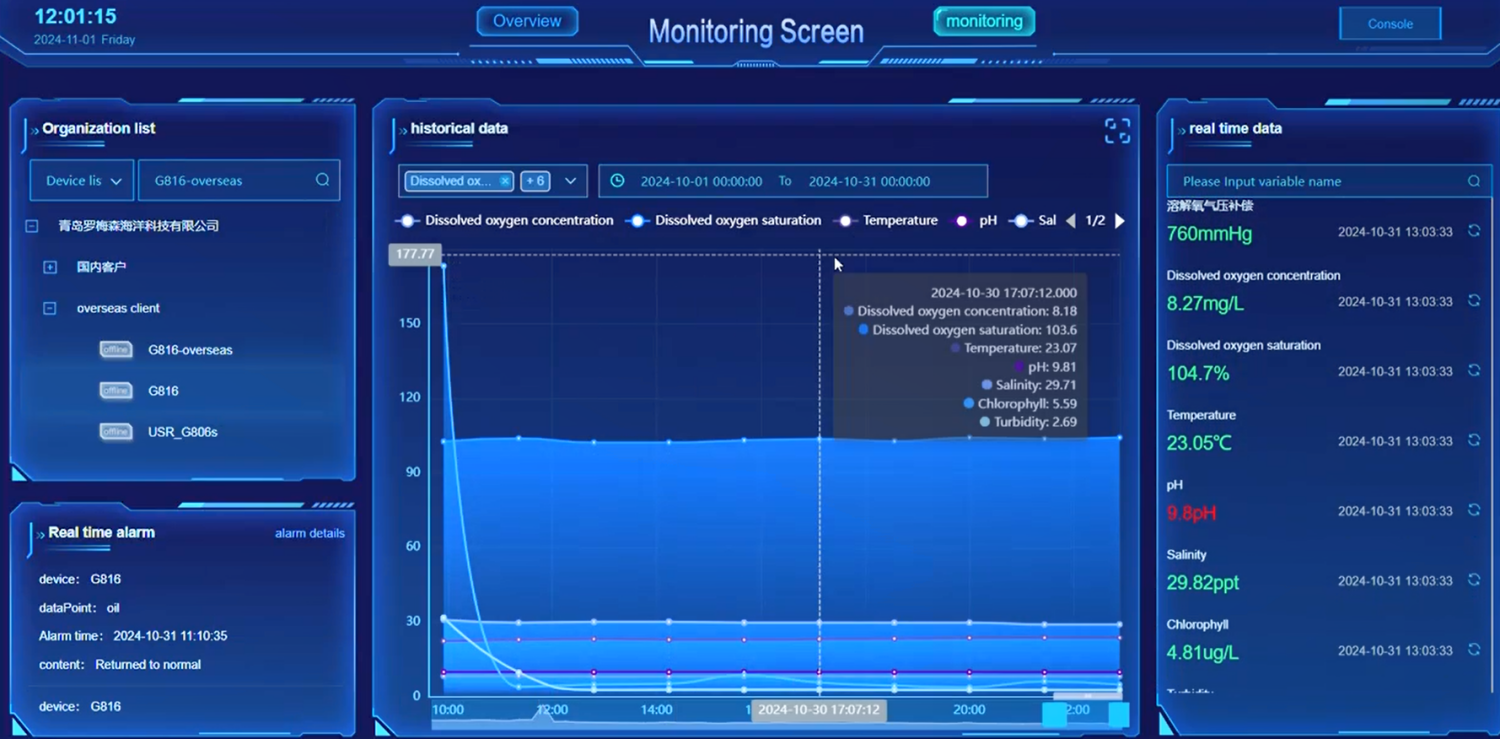Click search icon in Organization list

[322, 180]
